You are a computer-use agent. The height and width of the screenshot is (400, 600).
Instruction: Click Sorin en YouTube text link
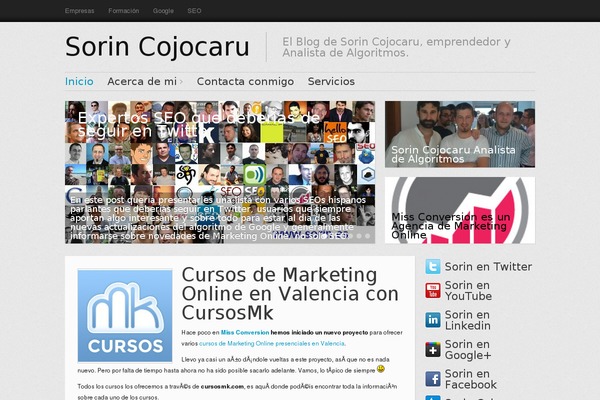pos(468,291)
